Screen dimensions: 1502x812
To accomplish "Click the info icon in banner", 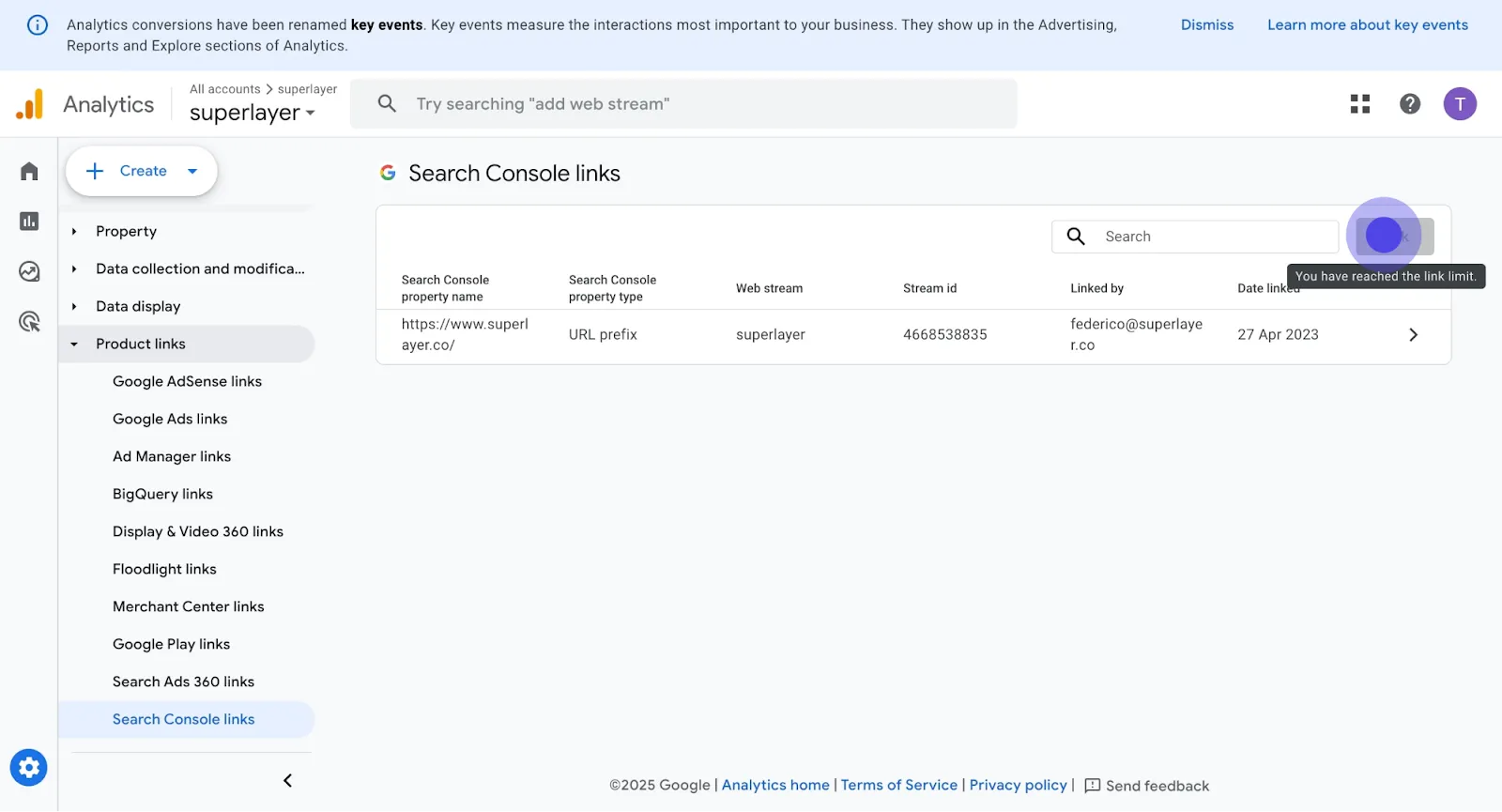I will point(37,25).
